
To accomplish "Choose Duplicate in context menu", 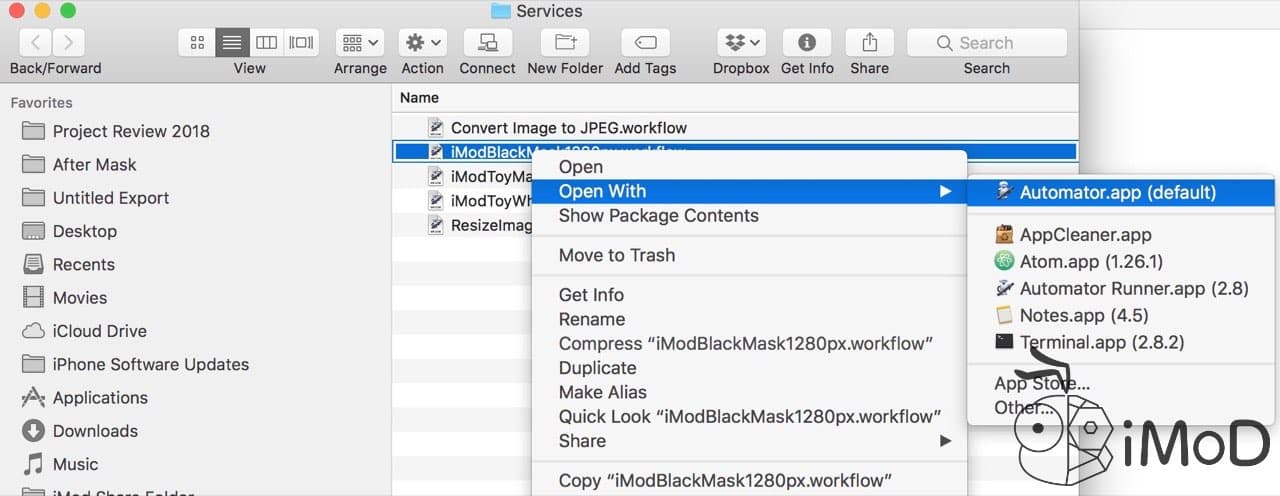I will tap(748, 368).
